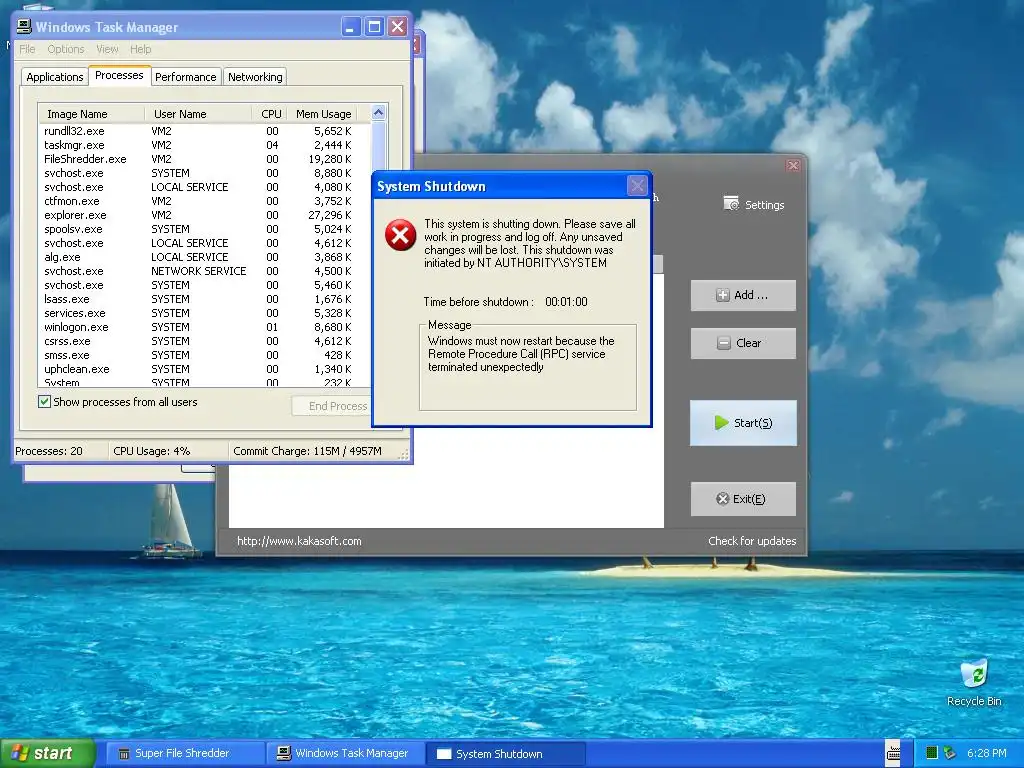Open the Recycle Bin desktop icon
This screenshot has height=768, width=1024.
coord(974,682)
